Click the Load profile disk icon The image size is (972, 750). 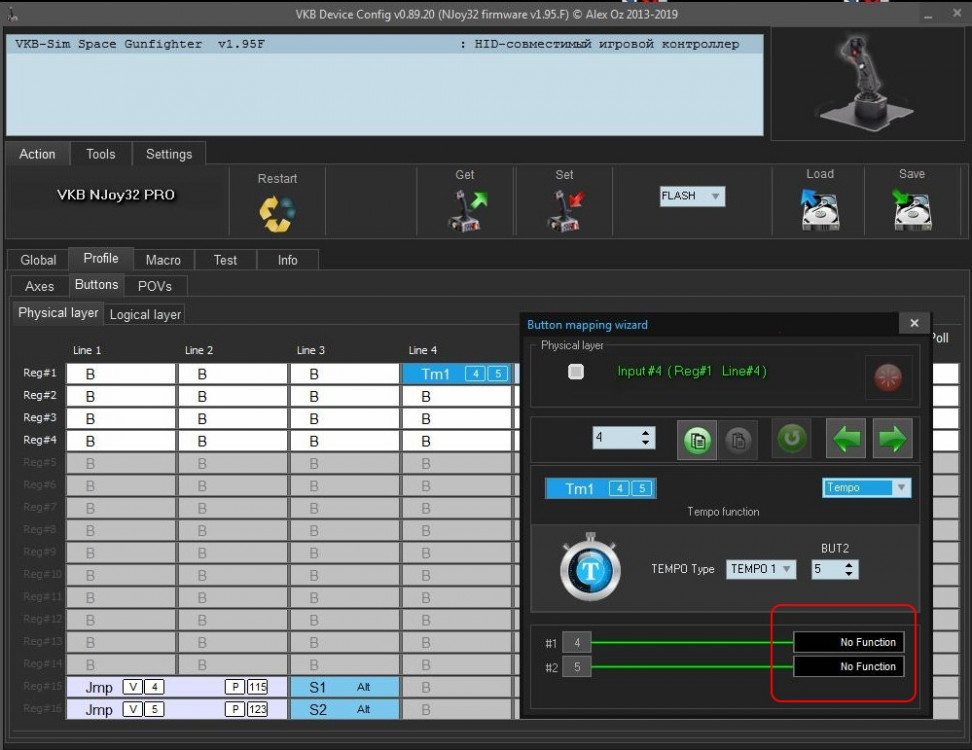pos(819,209)
